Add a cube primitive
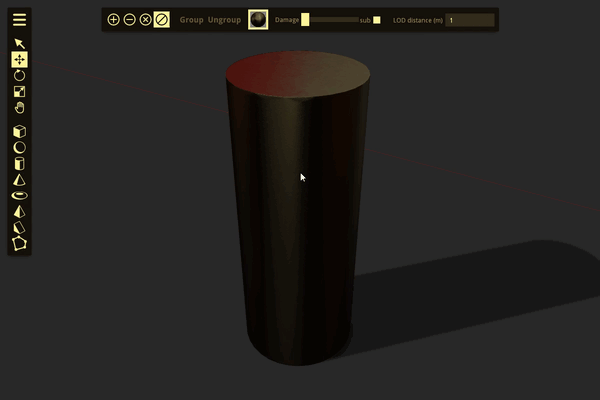The height and width of the screenshot is (400, 600). click(x=20, y=132)
